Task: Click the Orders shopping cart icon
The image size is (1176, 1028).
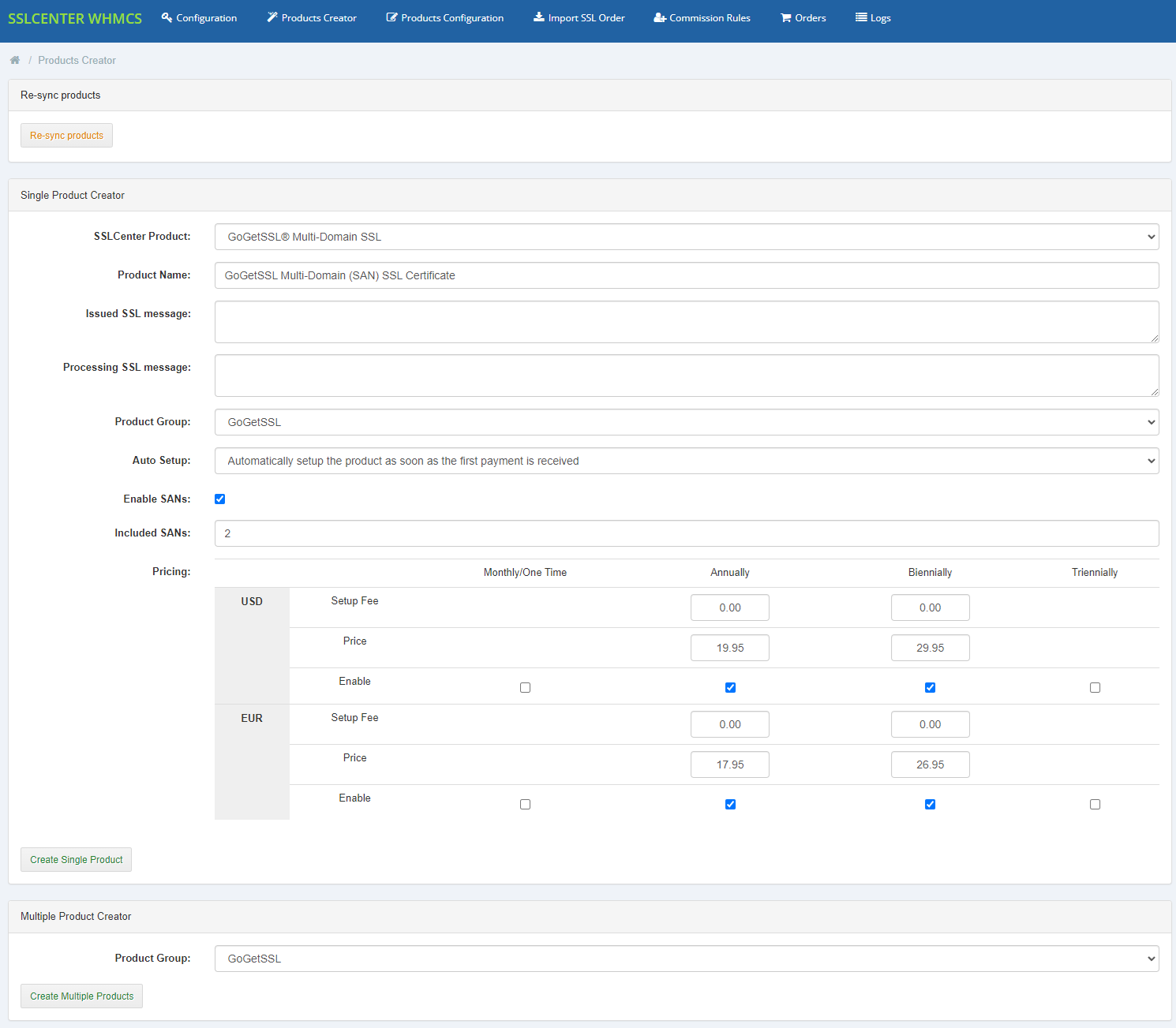Action: [x=786, y=17]
